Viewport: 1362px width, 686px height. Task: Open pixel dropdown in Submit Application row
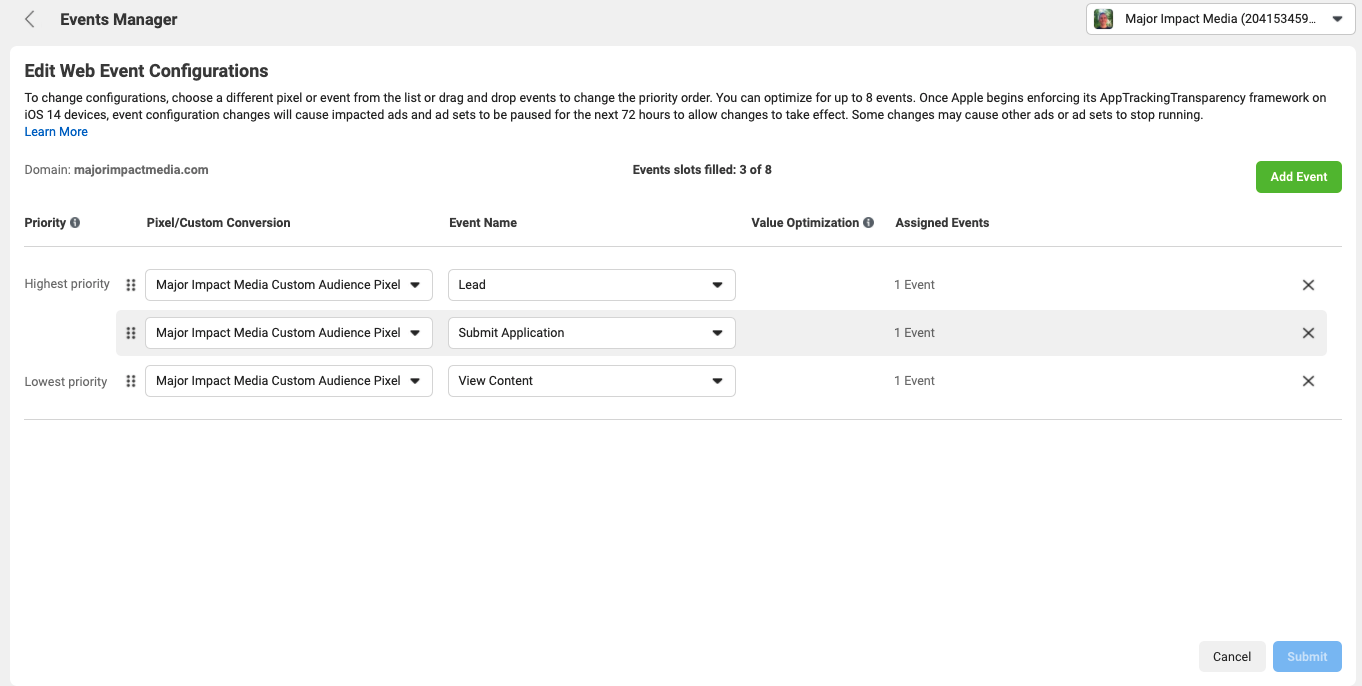[289, 333]
